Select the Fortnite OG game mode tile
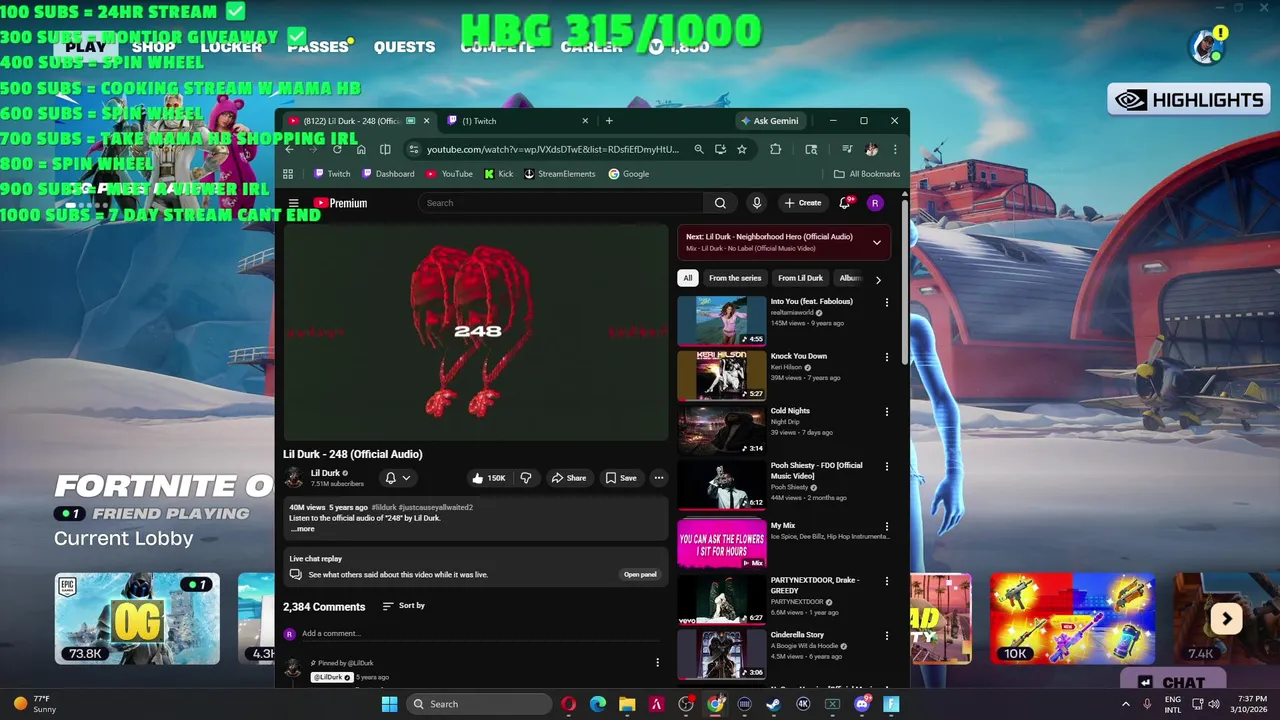 tap(137, 619)
